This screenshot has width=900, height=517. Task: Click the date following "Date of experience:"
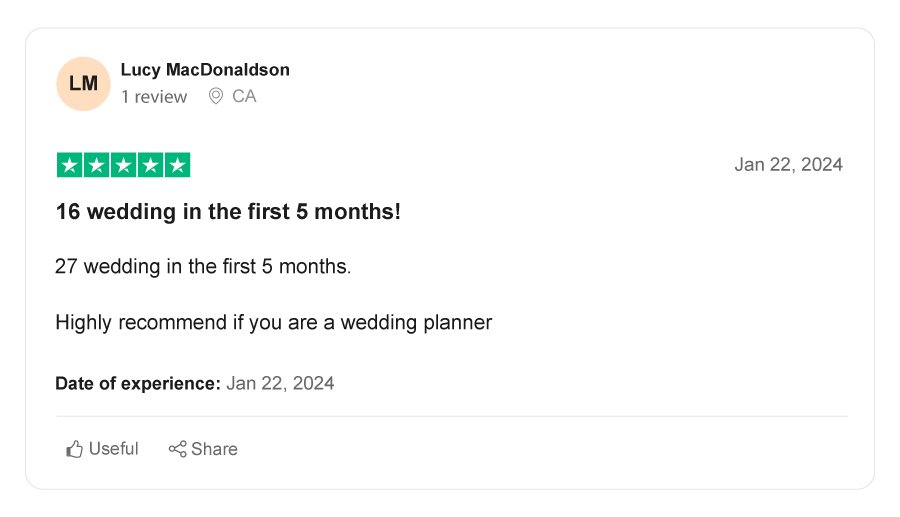point(280,383)
